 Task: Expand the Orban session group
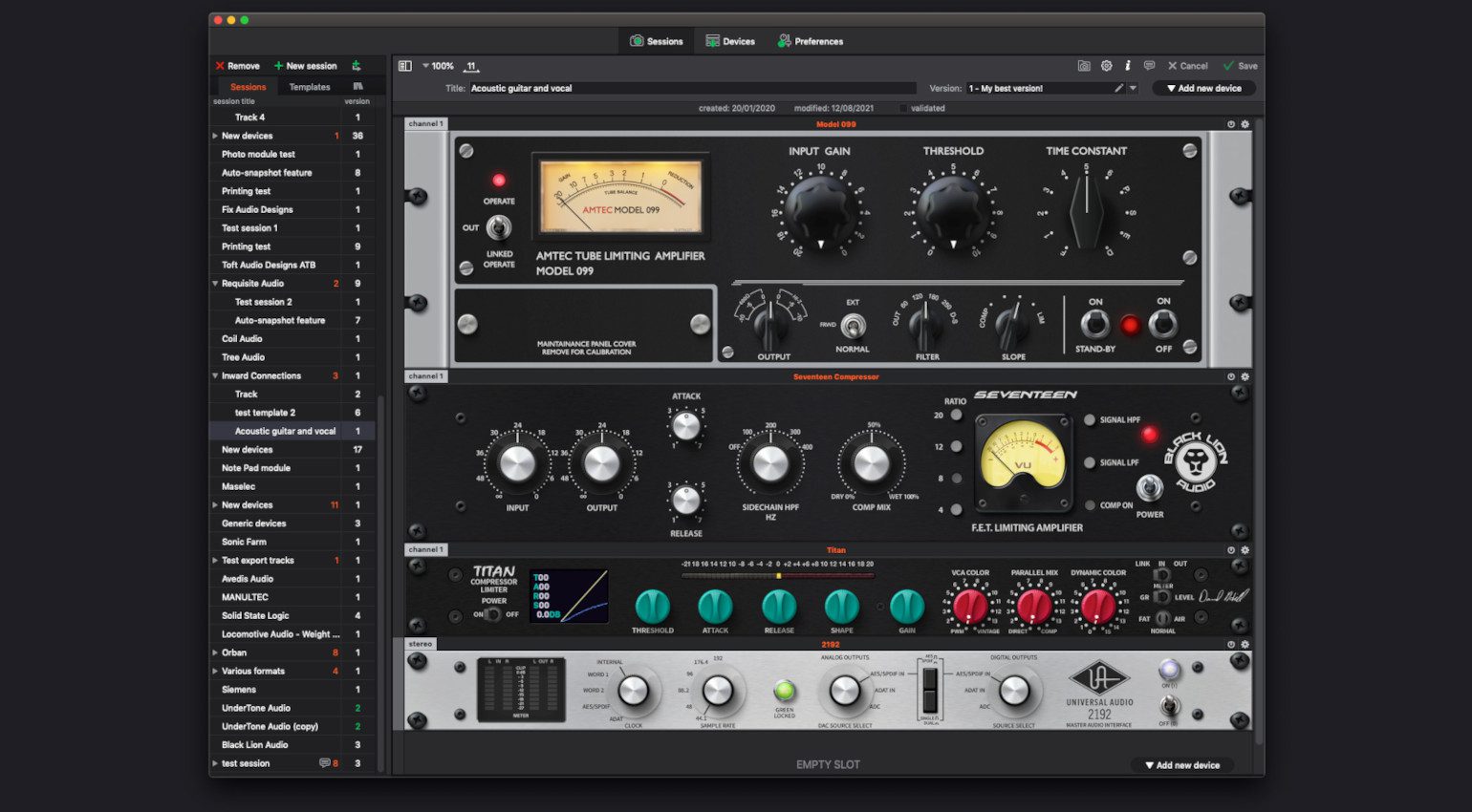(215, 652)
